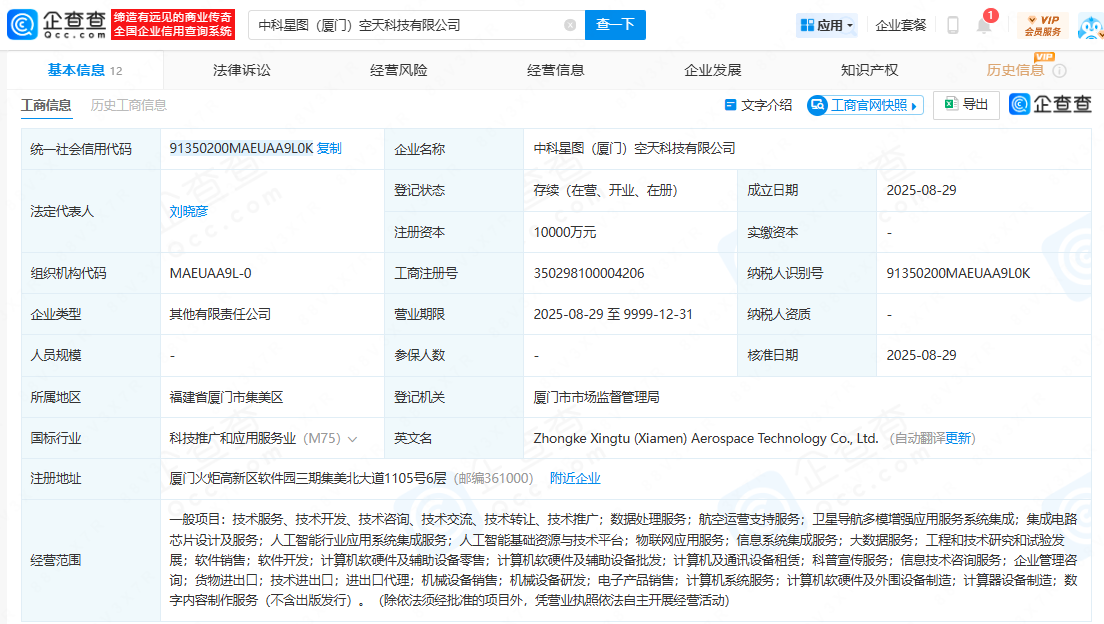The image size is (1104, 624).
Task: Open 附近企业 link
Action: pos(575,478)
